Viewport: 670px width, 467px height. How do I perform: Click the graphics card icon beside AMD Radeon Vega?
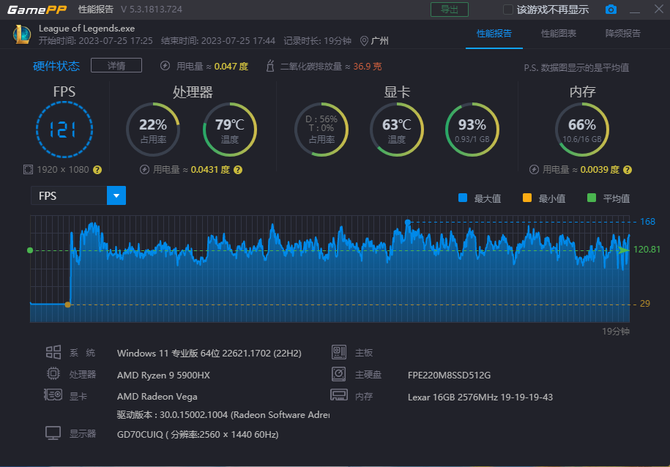[54, 396]
